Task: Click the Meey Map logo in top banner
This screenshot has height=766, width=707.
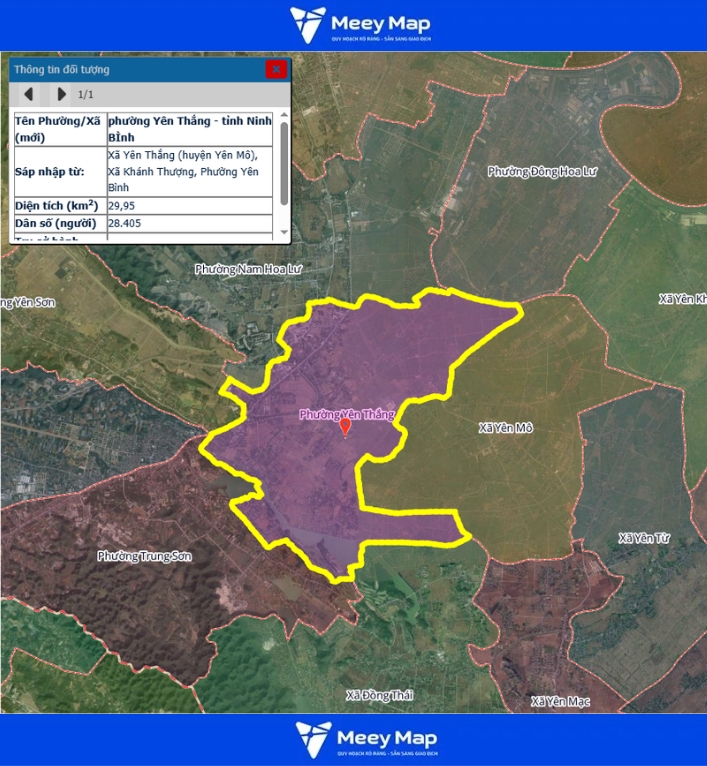Action: (363, 25)
